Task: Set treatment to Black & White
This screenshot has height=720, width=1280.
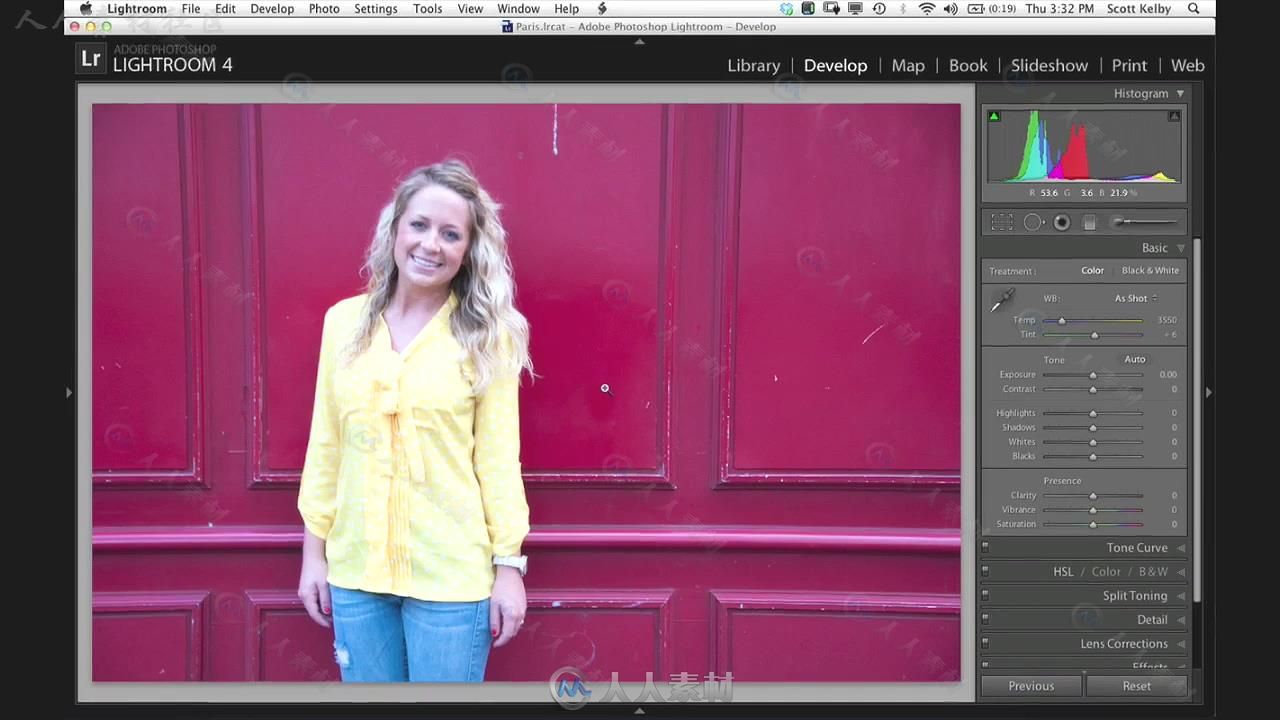Action: (1150, 271)
